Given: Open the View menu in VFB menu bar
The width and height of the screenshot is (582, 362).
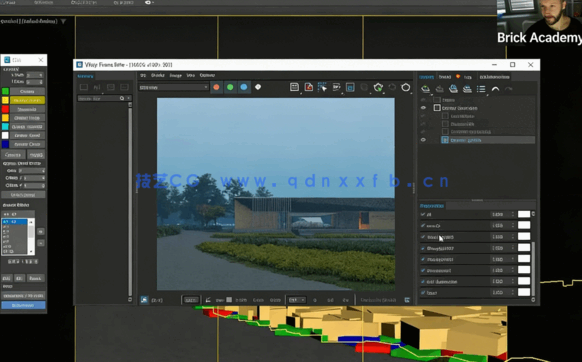Looking at the screenshot, I should (x=190, y=75).
